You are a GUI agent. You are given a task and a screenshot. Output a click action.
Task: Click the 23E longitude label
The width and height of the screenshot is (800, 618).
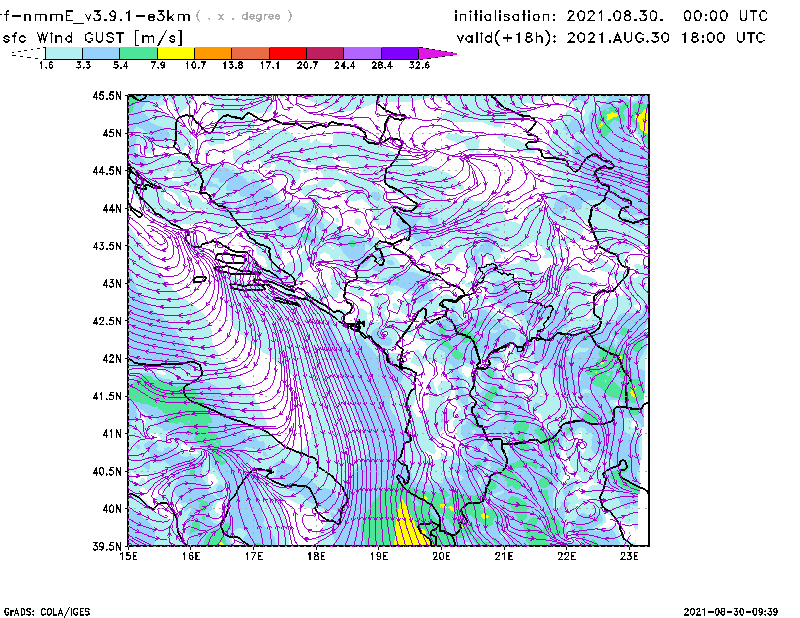[629, 556]
